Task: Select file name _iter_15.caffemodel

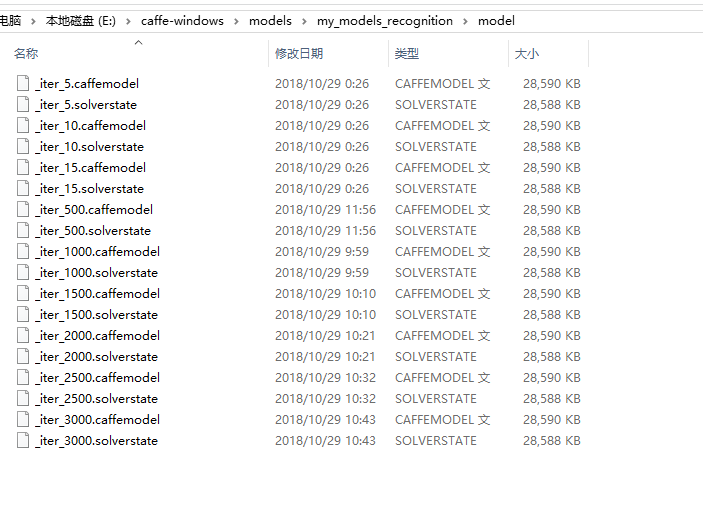Action: pyautogui.click(x=91, y=168)
